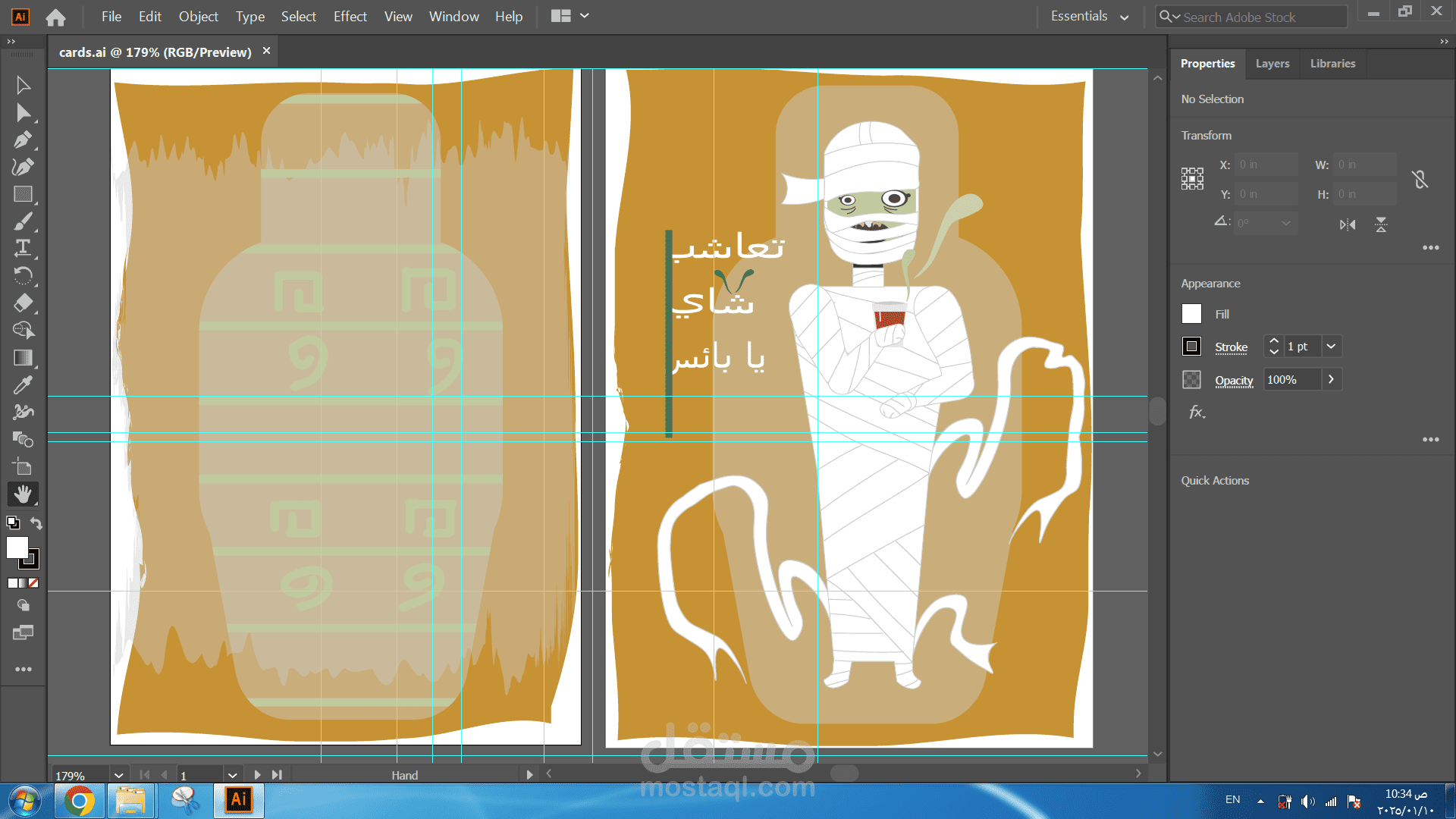Open Google Chrome from the taskbar

pos(79,801)
